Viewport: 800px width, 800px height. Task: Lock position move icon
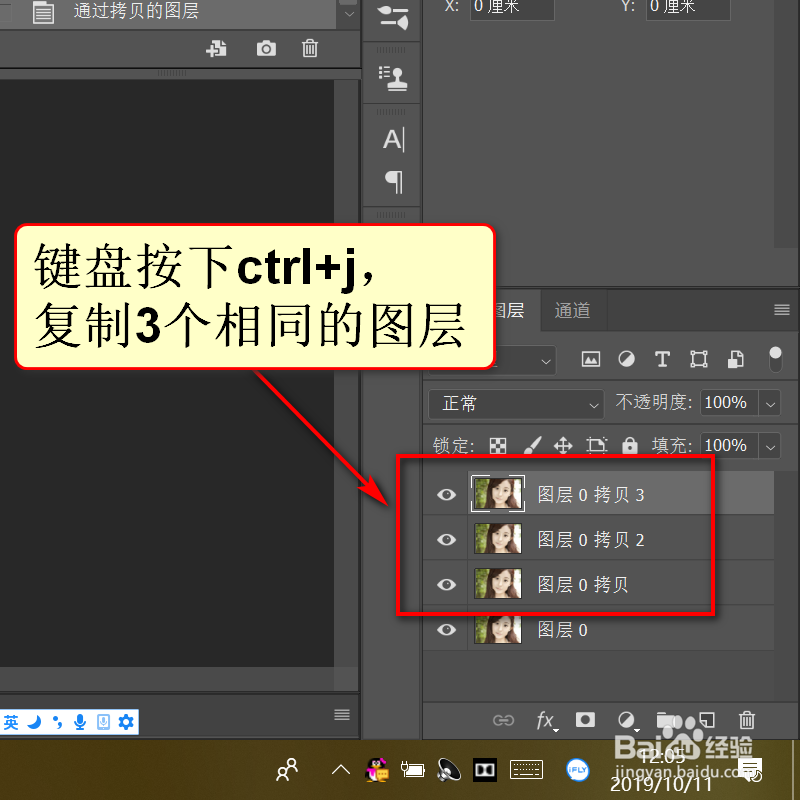click(563, 445)
